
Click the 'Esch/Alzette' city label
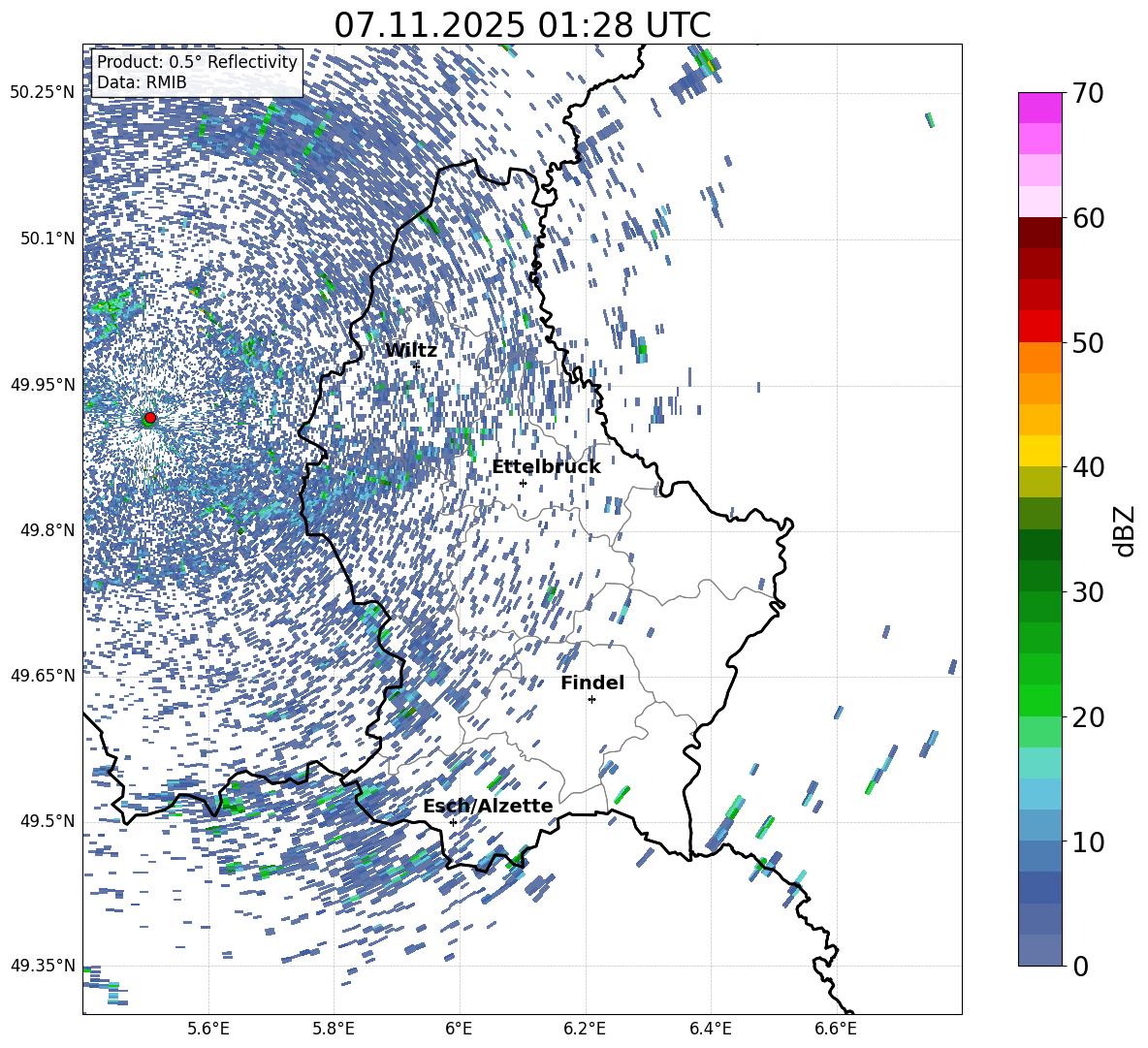tap(488, 806)
